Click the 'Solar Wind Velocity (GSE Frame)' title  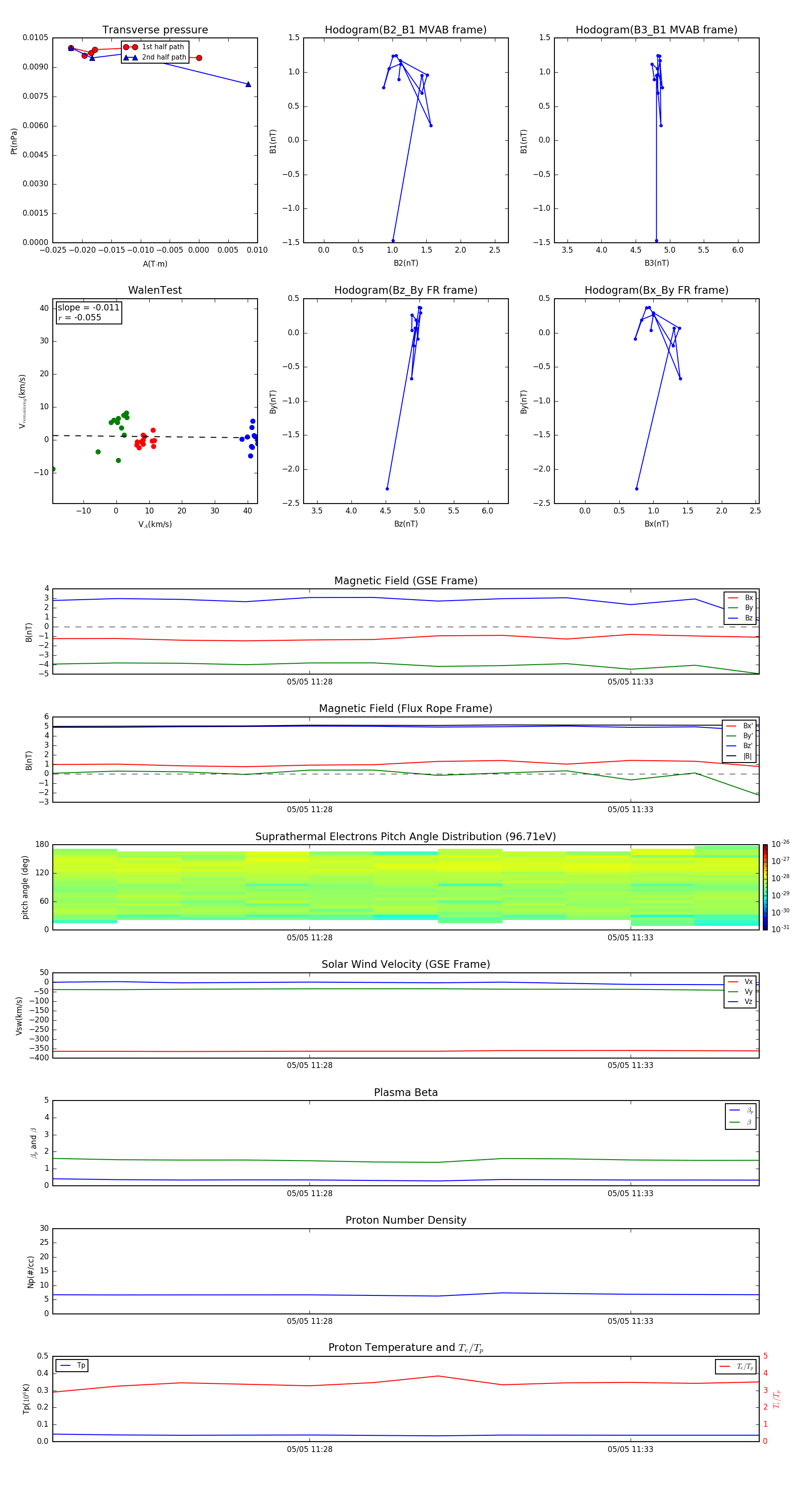click(406, 964)
